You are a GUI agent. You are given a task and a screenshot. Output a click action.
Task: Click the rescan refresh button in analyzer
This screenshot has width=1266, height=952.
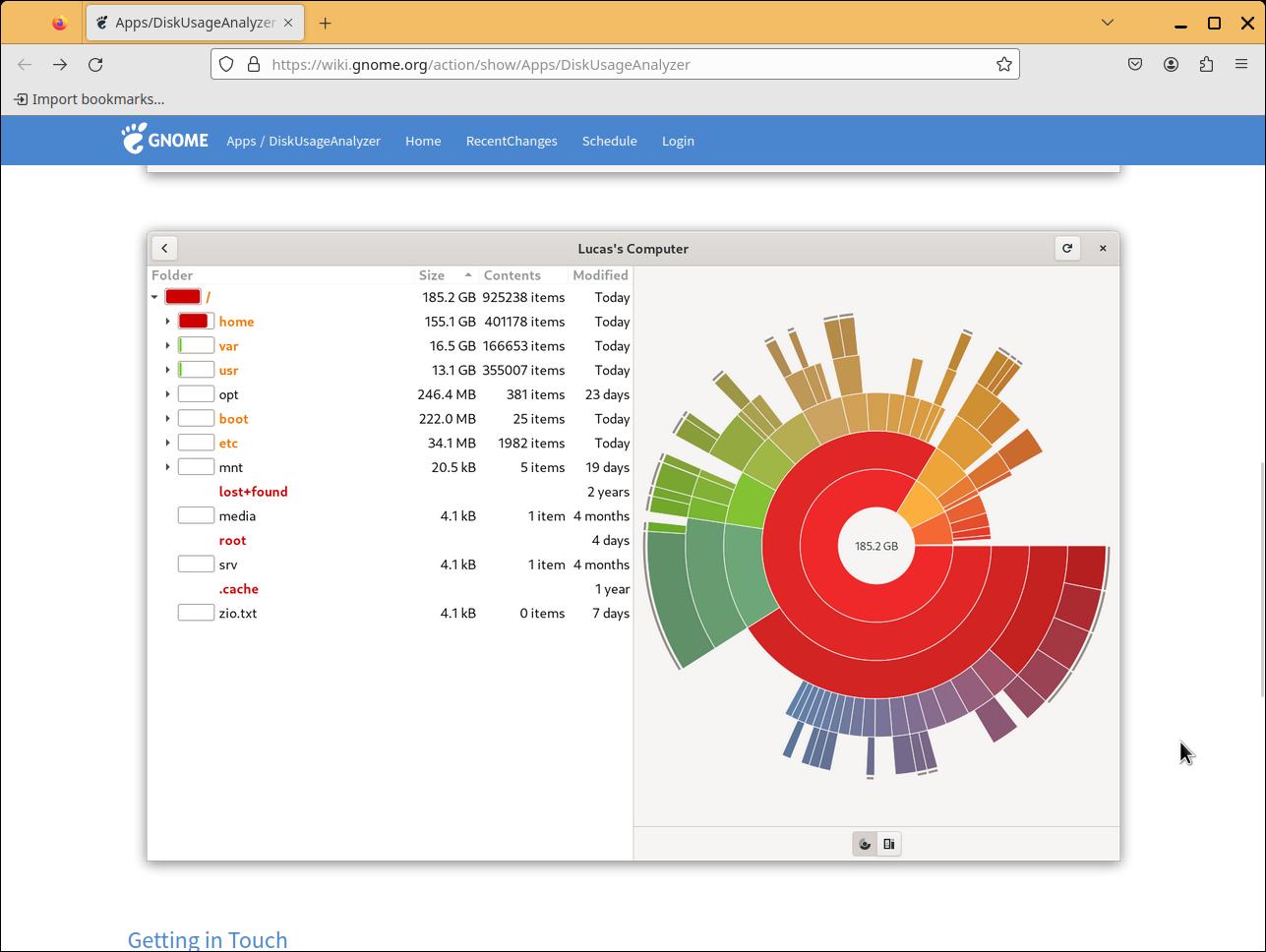pyautogui.click(x=1067, y=248)
